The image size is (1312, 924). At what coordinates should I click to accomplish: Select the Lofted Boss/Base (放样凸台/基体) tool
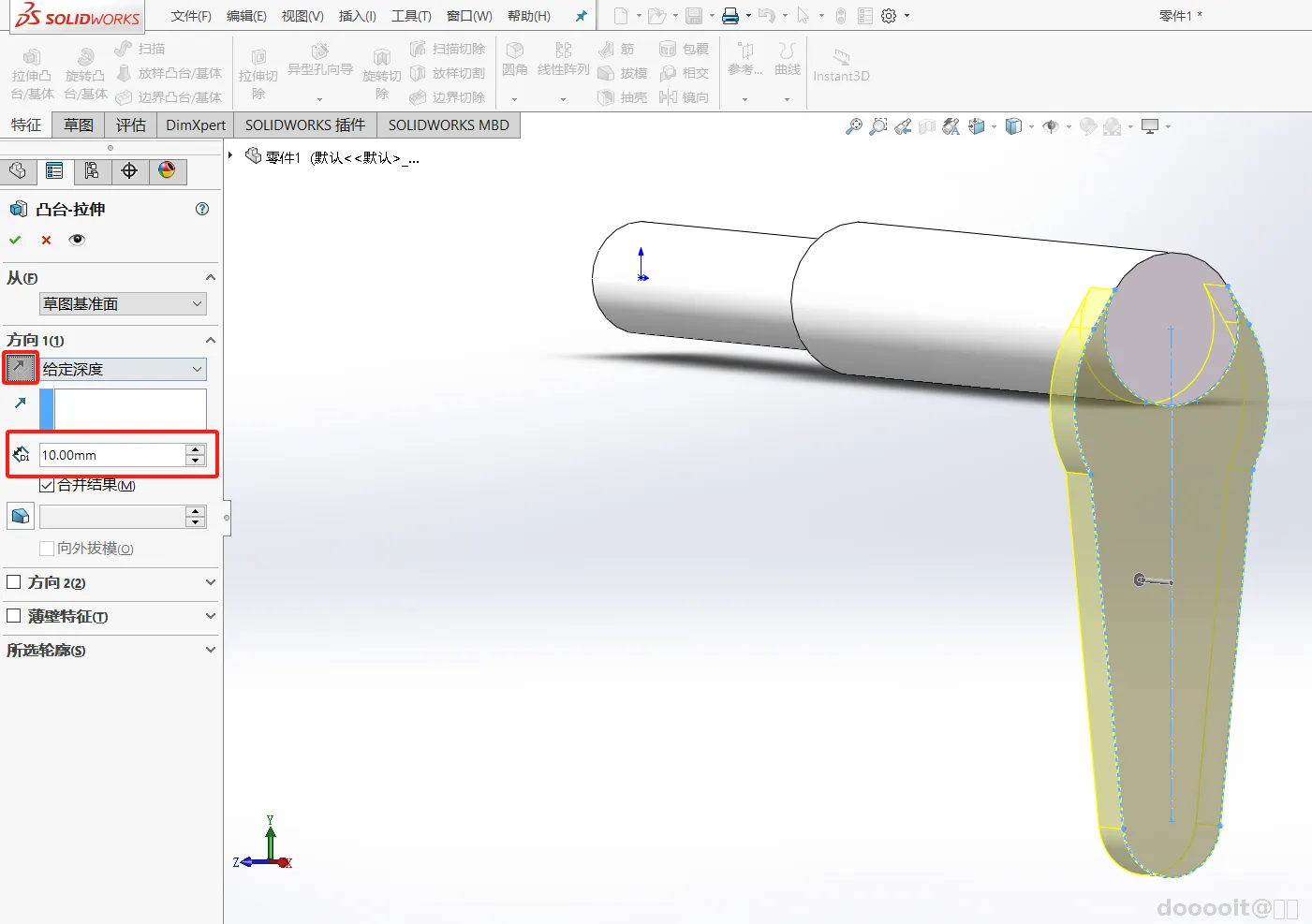coord(169,73)
